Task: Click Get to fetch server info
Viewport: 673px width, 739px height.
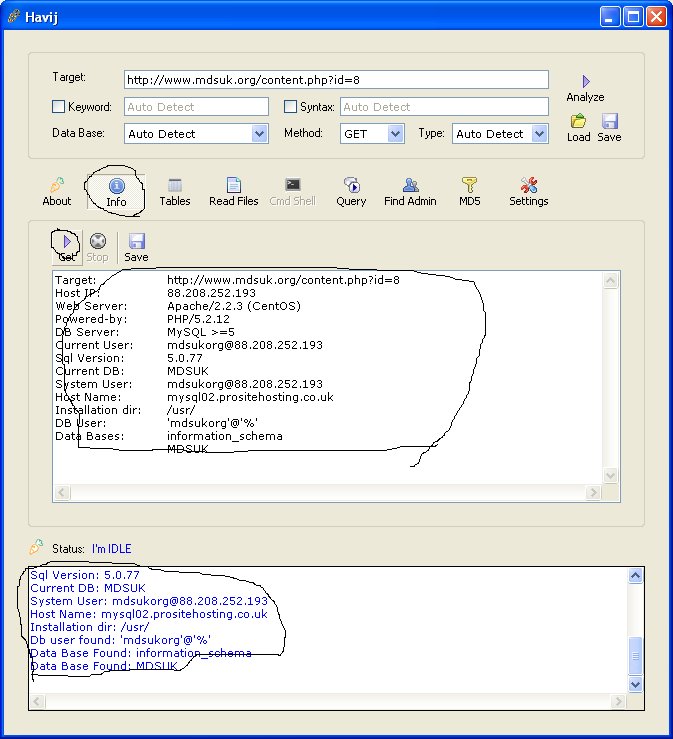Action: click(x=67, y=248)
